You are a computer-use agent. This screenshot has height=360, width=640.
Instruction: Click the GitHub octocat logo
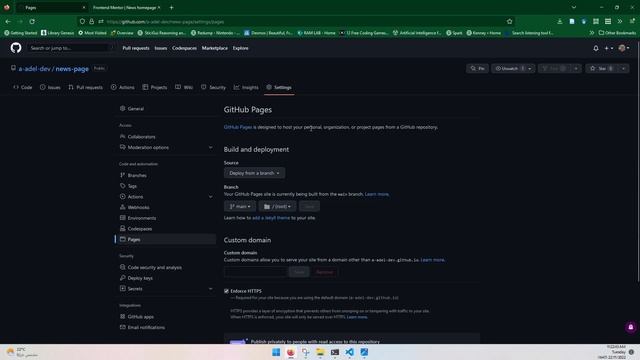point(16,48)
